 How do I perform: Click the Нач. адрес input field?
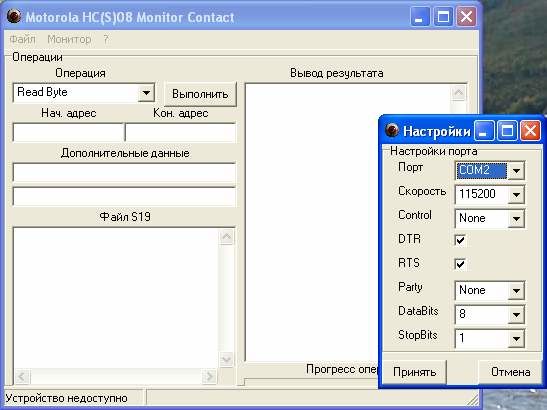68,132
